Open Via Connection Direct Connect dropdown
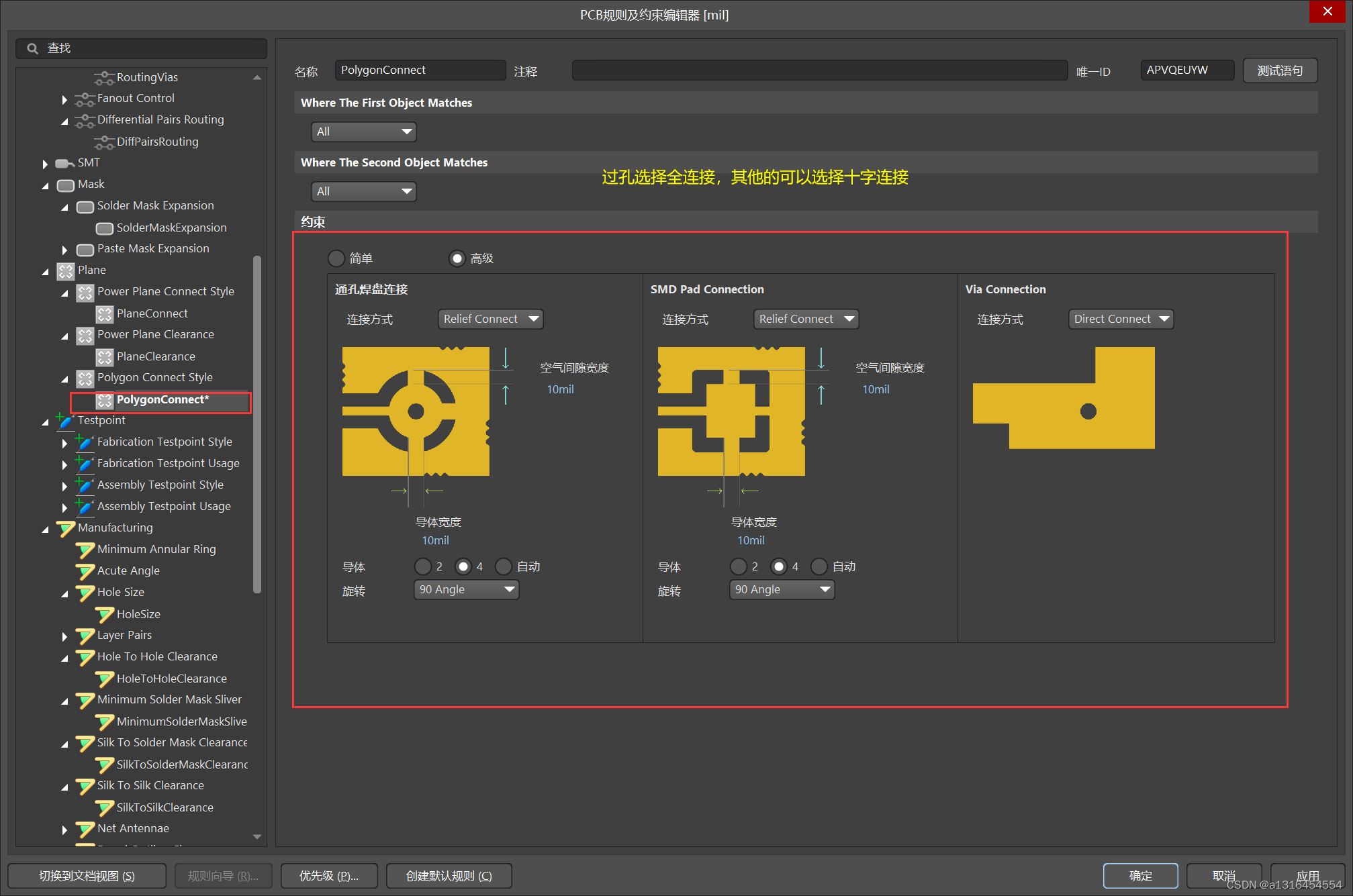 [1121, 319]
